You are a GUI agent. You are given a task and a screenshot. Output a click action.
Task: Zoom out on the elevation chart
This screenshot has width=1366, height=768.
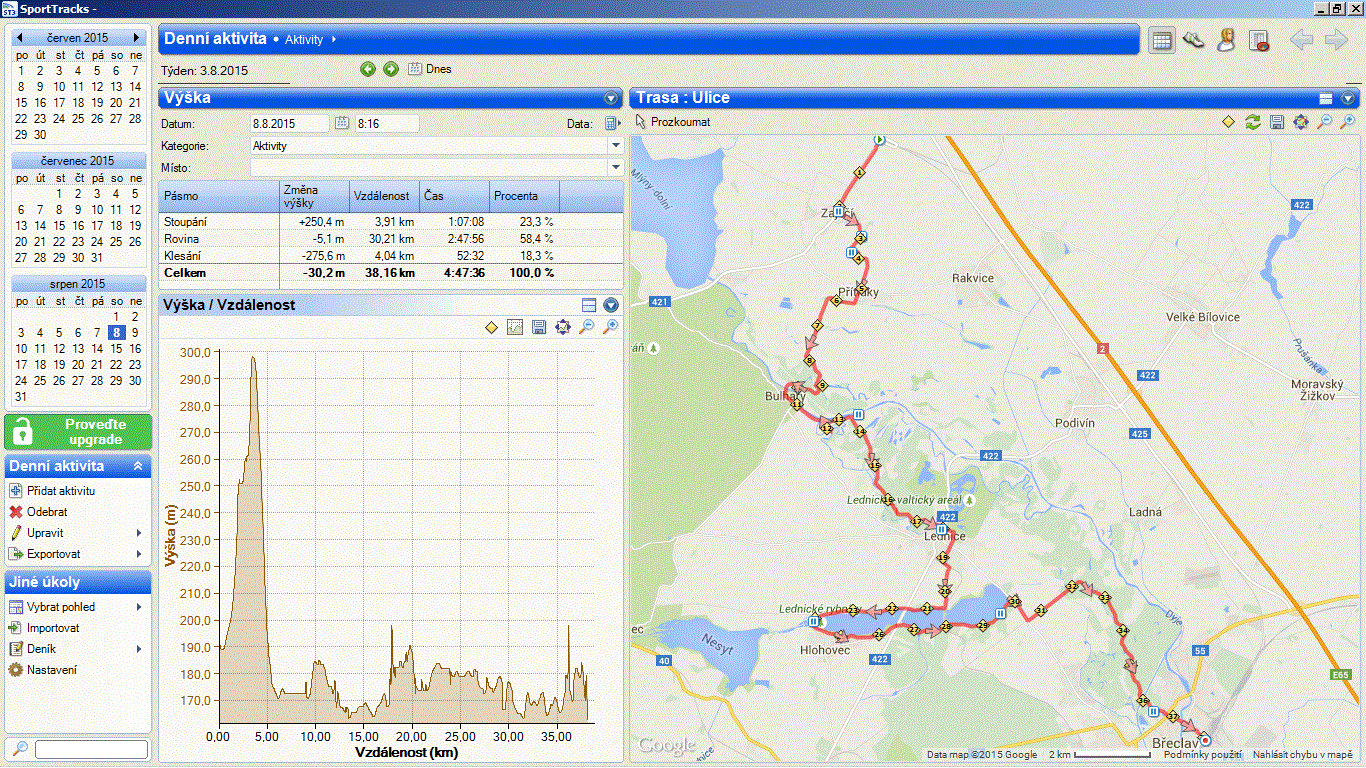point(587,328)
